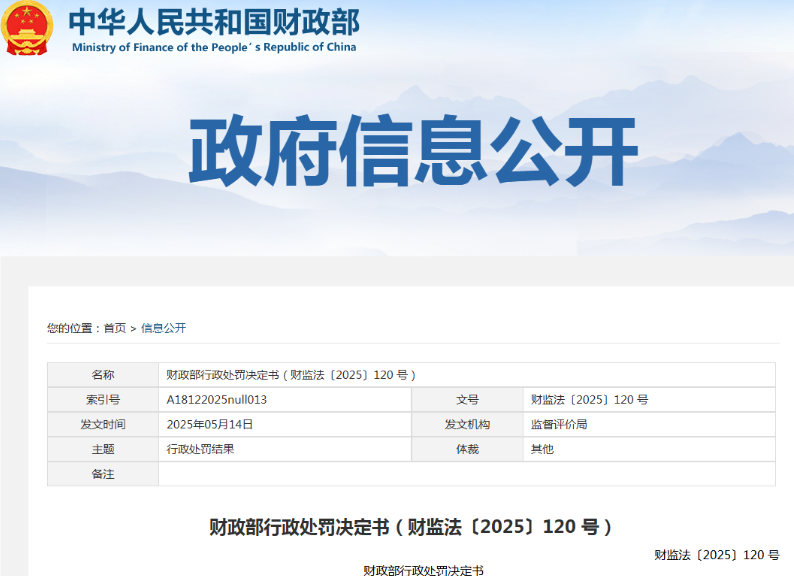Click the issue date 2025年05月14日
The width and height of the screenshot is (794, 576).
[210, 424]
